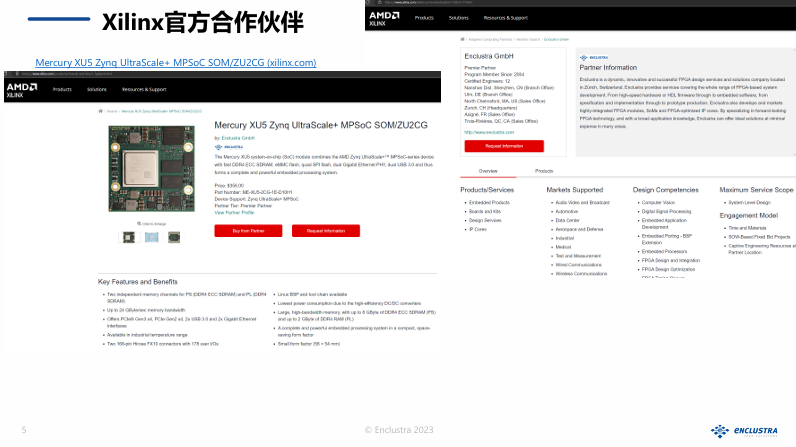This screenshot has height=447, width=796.
Task: Click the 'Markets Supported' heading
Action: [575, 190]
